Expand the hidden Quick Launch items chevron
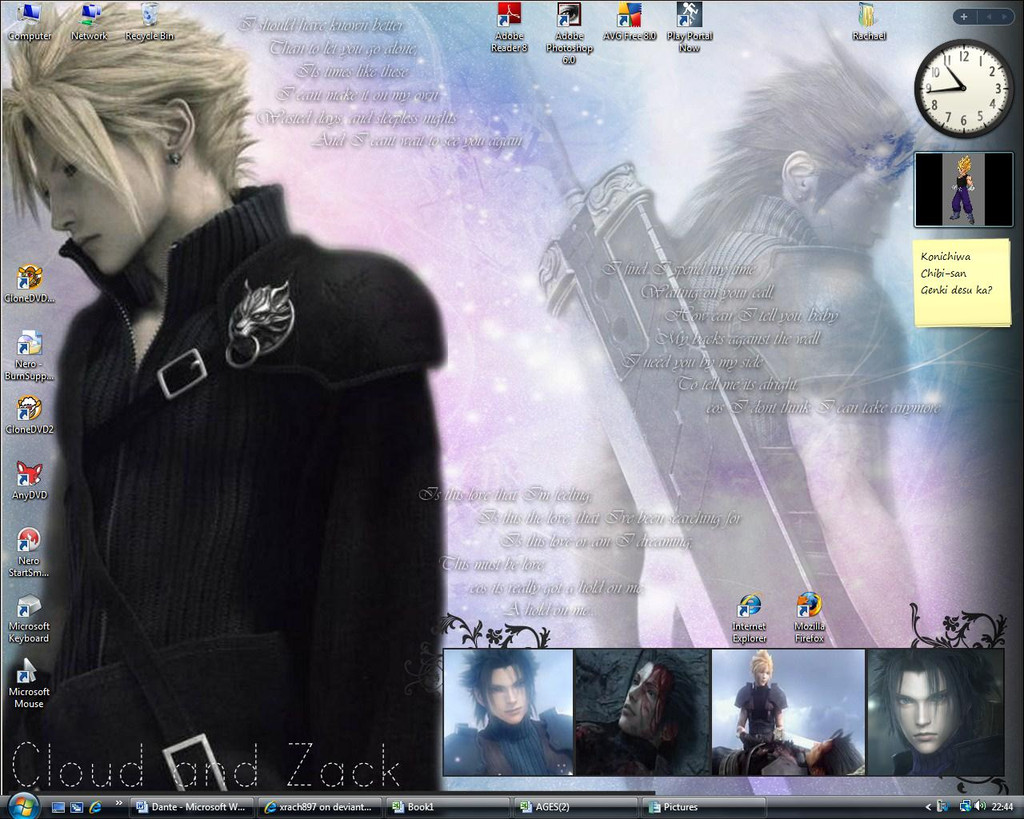The width and height of the screenshot is (1024, 819). [118, 803]
